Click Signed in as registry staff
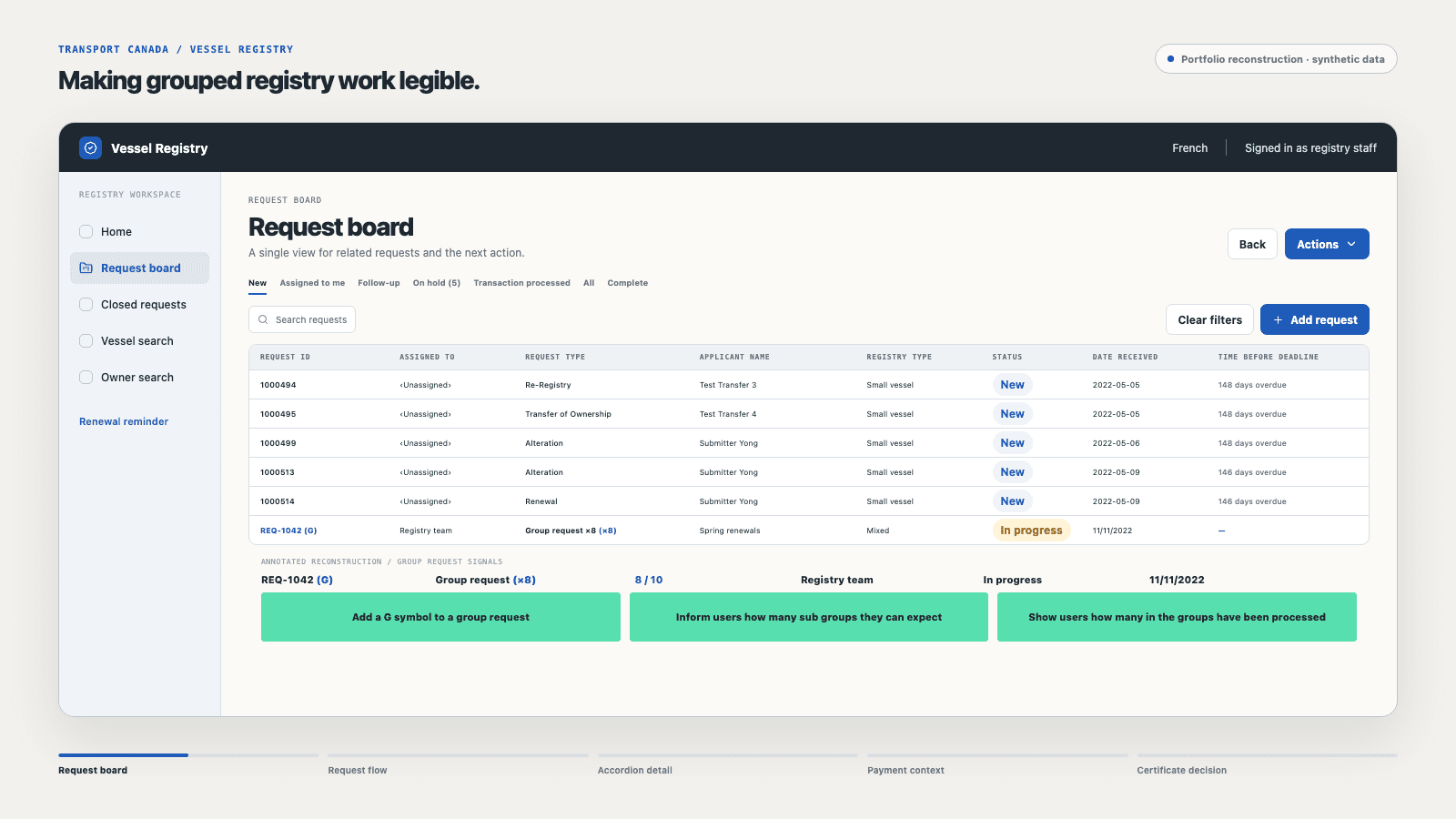This screenshot has width=1456, height=819. (1310, 147)
